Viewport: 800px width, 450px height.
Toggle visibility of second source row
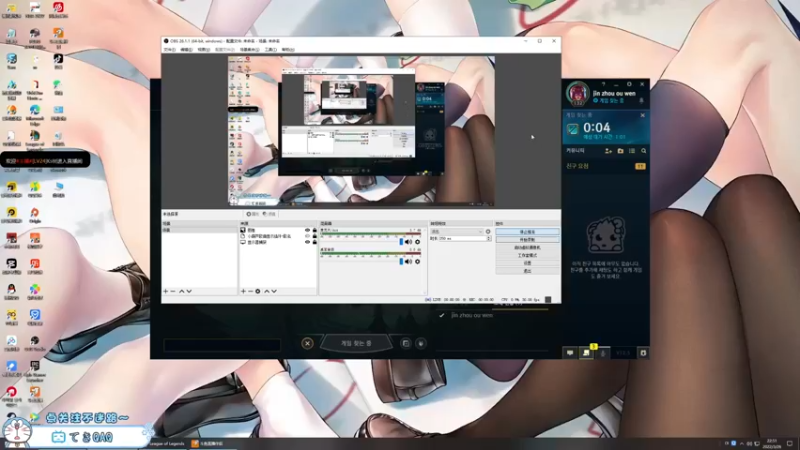307,236
